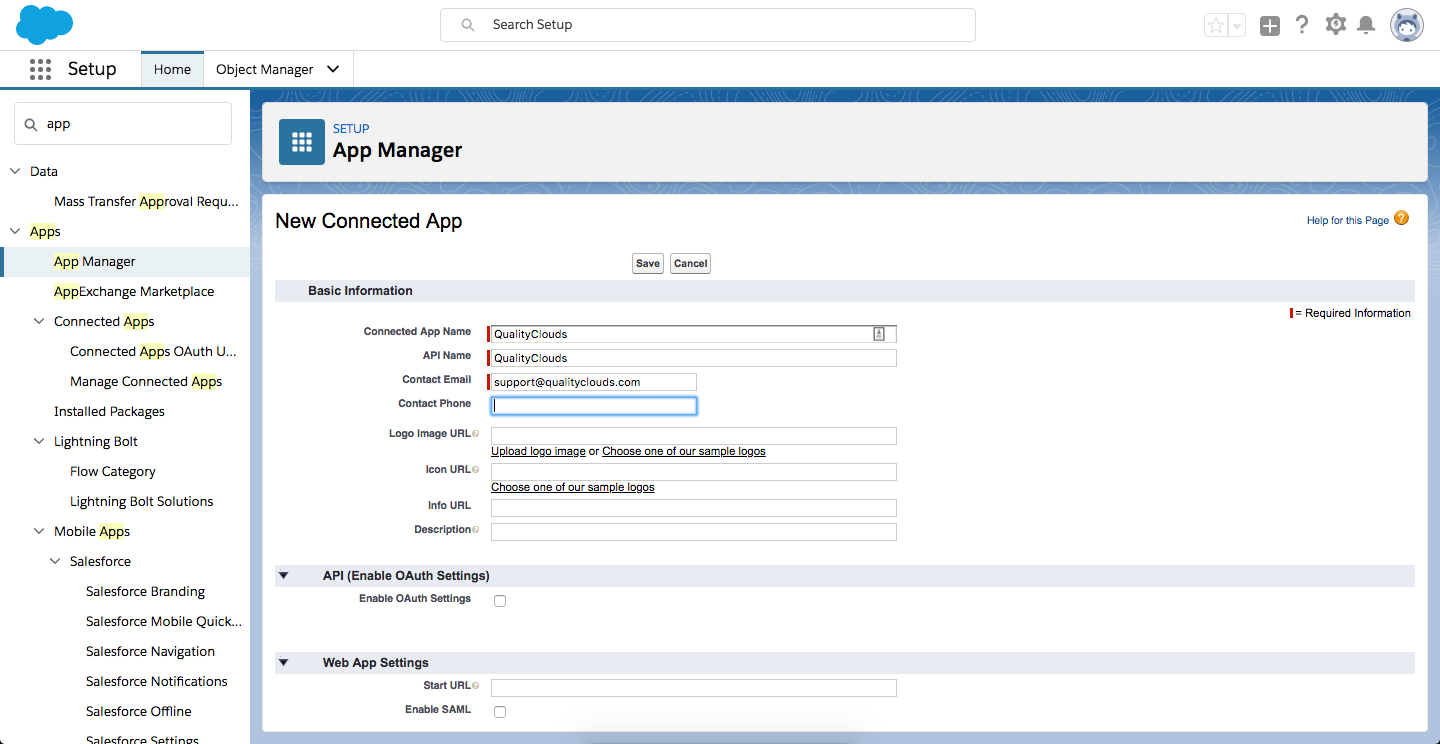Click the Logo Image URL field
1440x744 pixels.
point(694,436)
